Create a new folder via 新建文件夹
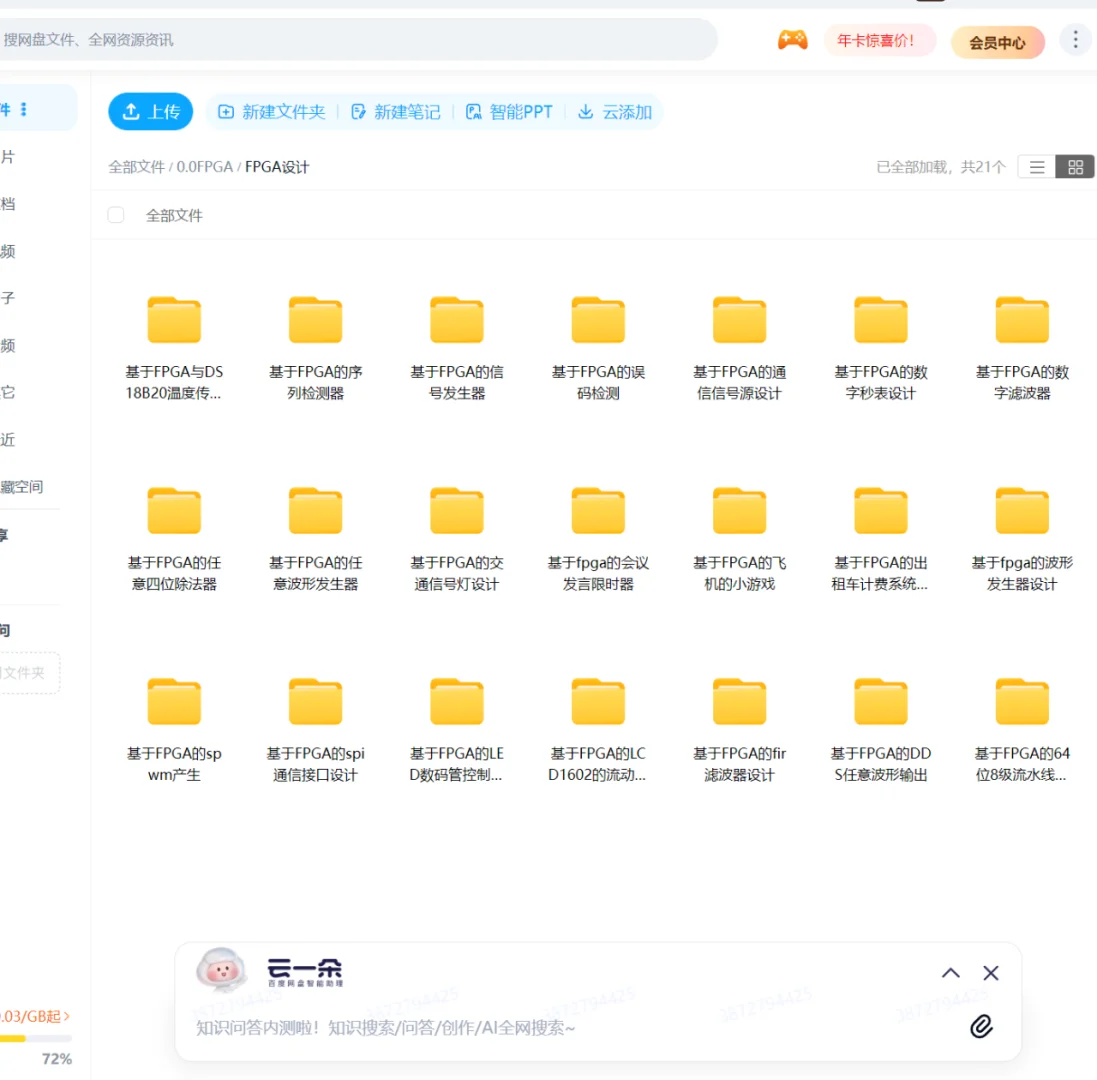Image resolution: width=1097 pixels, height=1080 pixels. click(270, 112)
